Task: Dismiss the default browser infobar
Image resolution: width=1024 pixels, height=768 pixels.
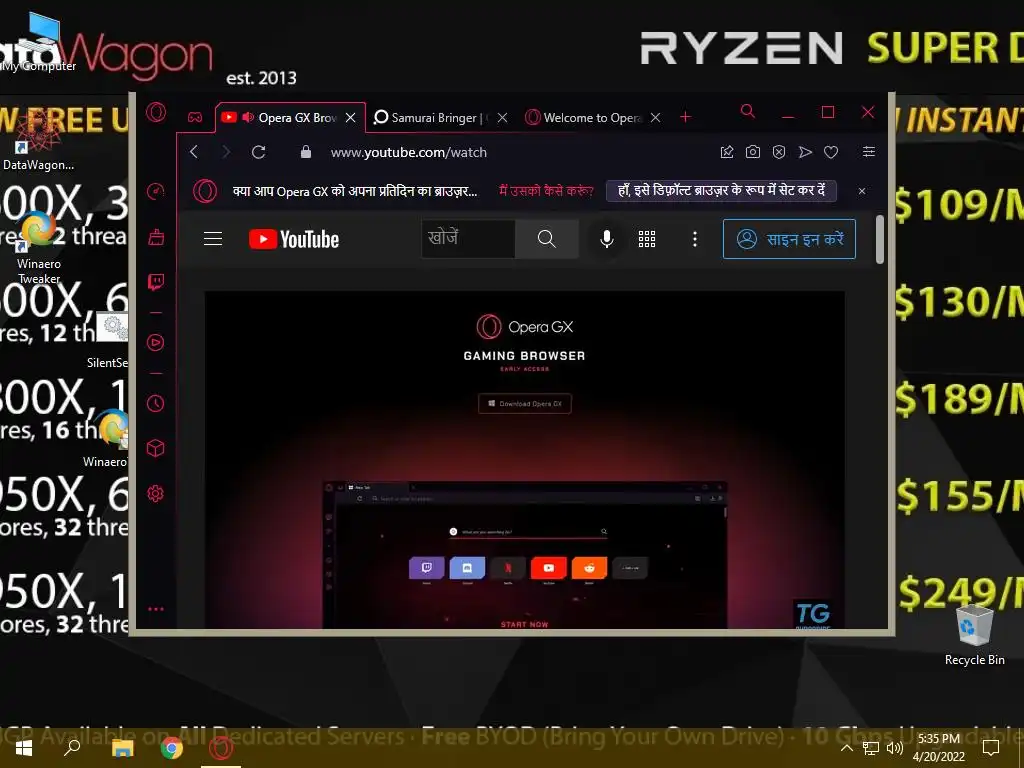Action: pyautogui.click(x=862, y=191)
